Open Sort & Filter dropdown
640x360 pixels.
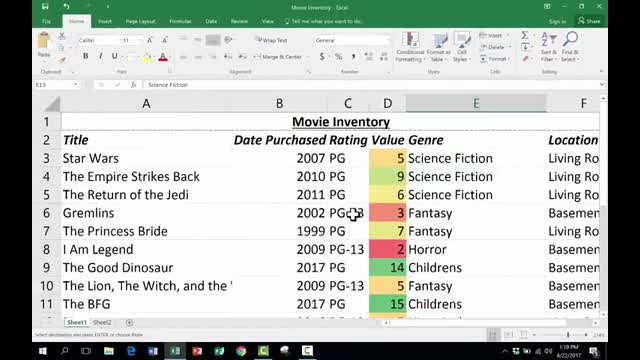549,47
